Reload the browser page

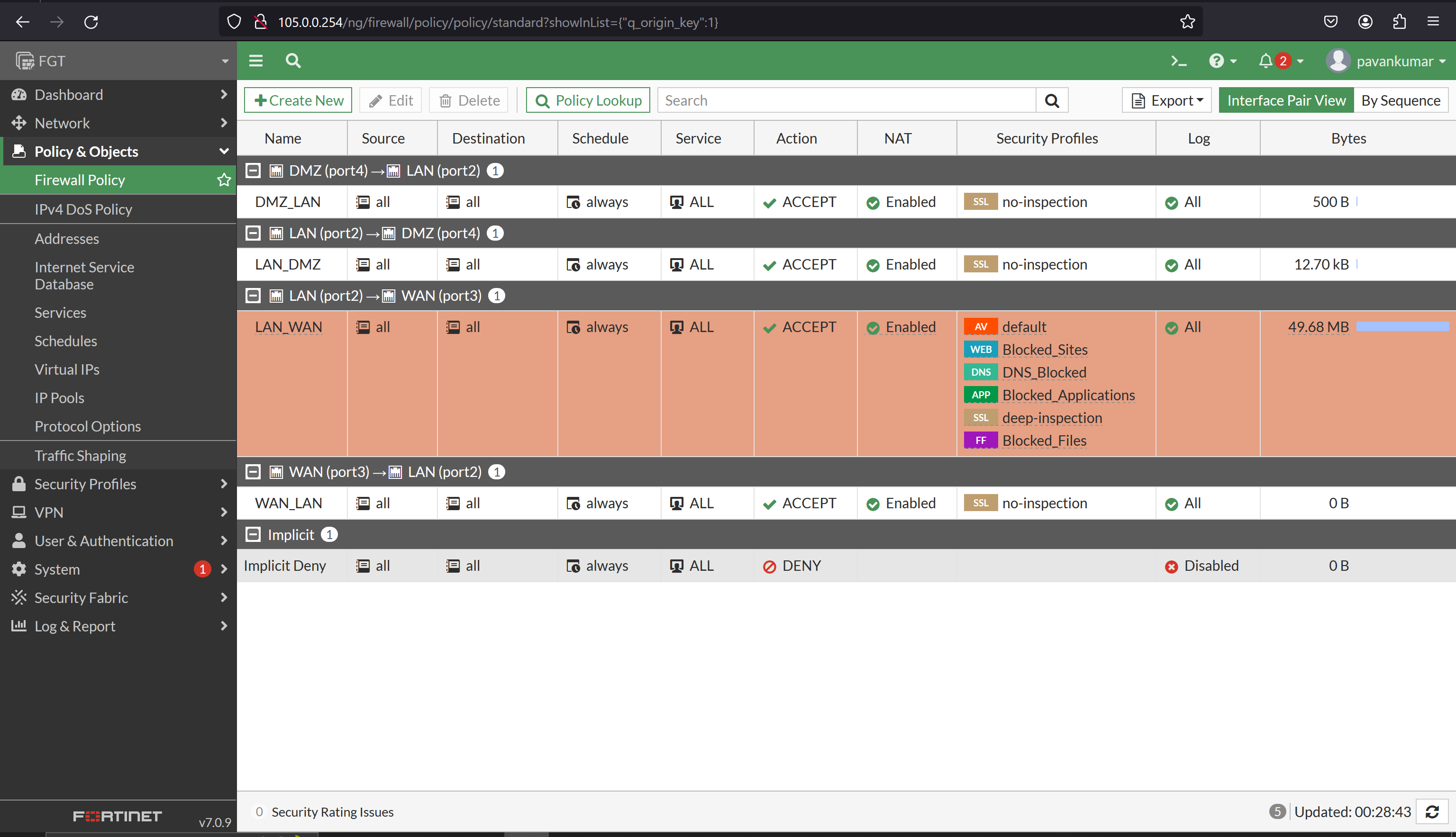click(x=91, y=22)
